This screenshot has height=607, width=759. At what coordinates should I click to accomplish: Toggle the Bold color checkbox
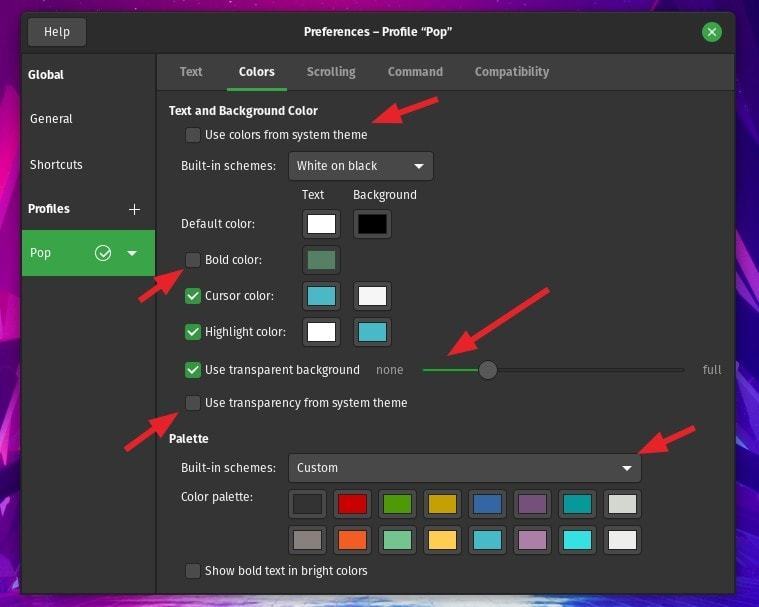coord(193,260)
